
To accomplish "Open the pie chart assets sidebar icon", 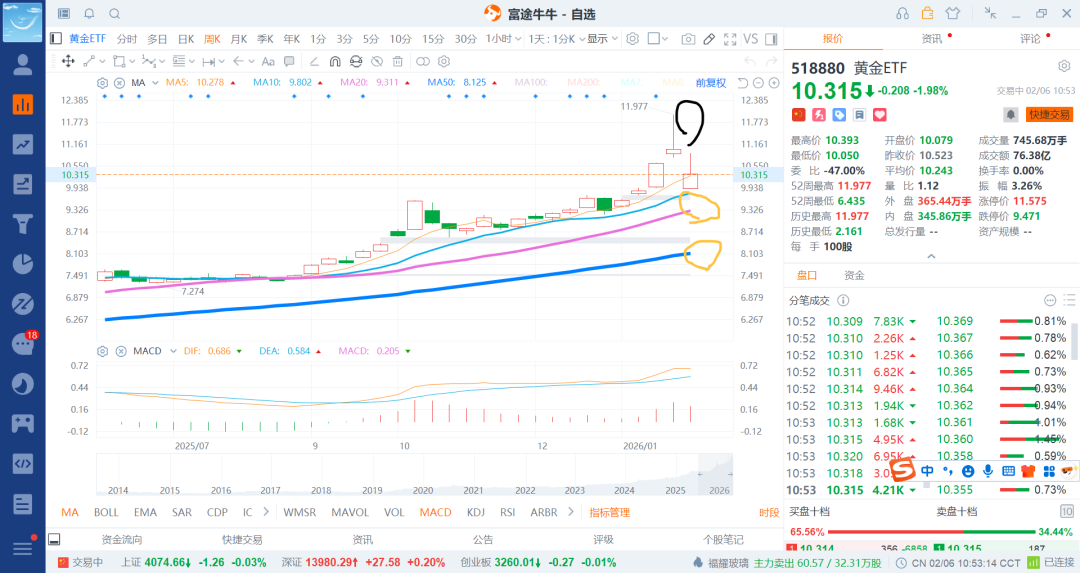I will point(23,264).
